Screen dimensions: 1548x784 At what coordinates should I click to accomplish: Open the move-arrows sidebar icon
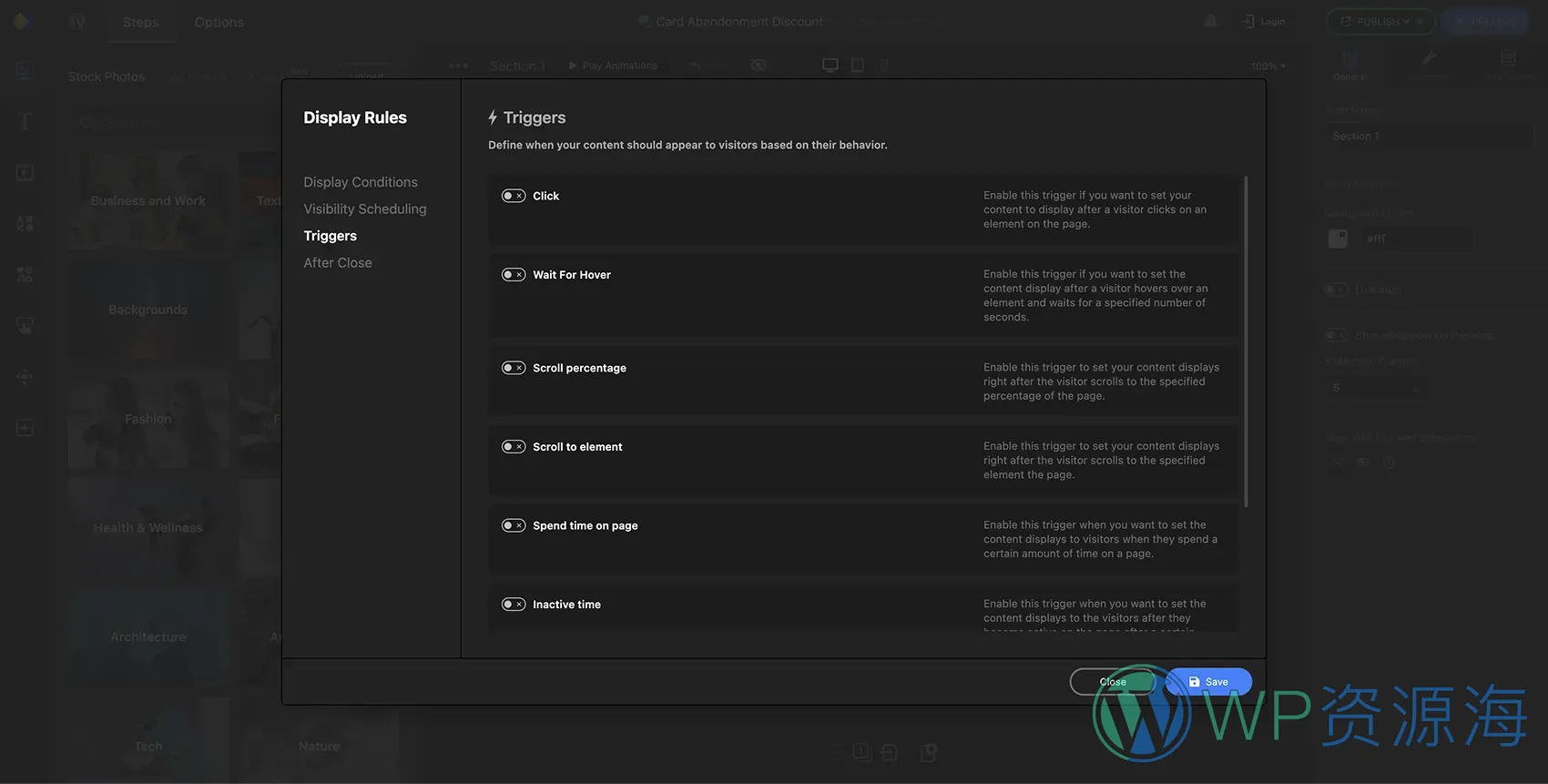[x=25, y=376]
